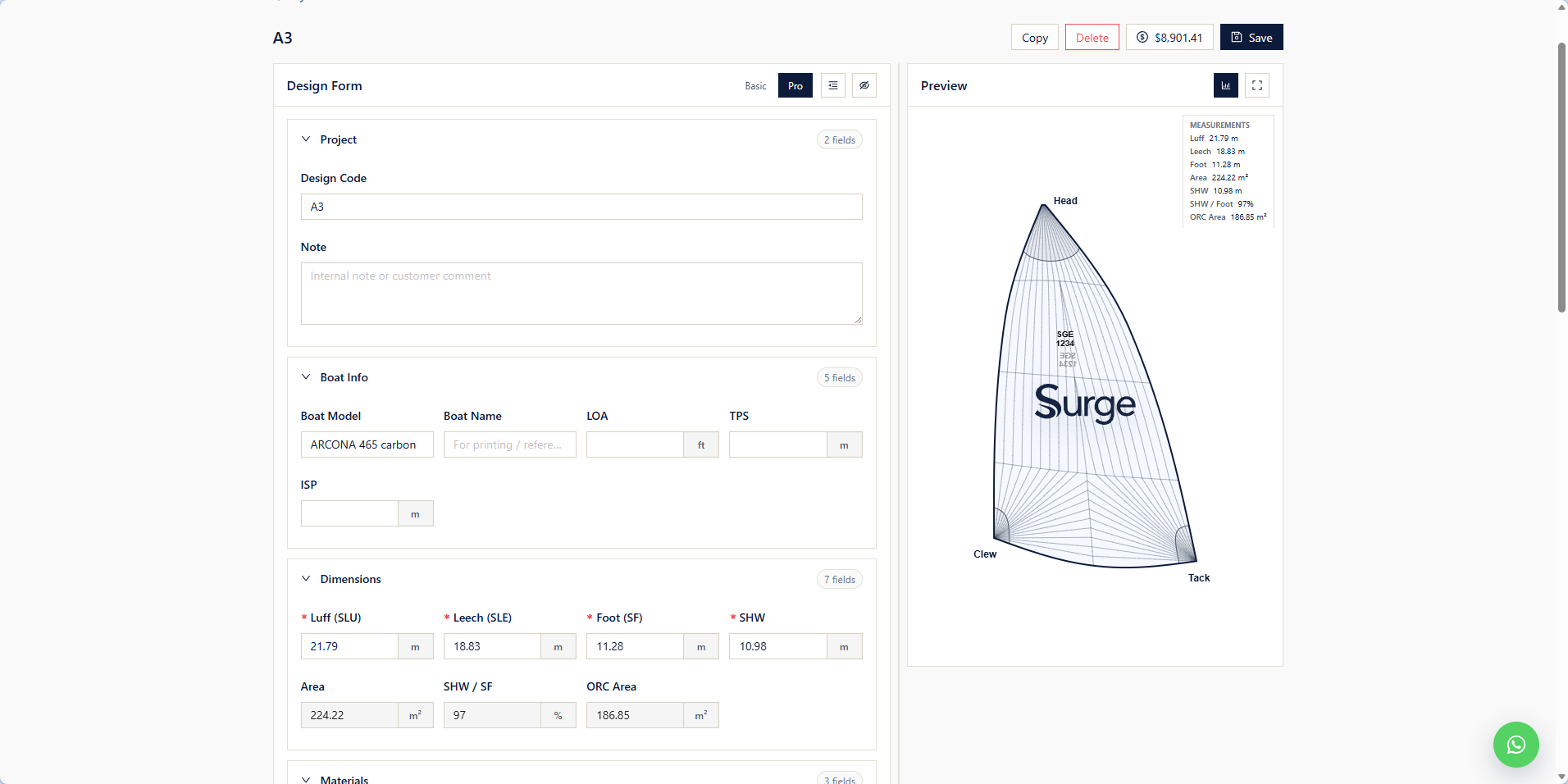This screenshot has width=1568, height=784.
Task: Focus the LOA input field
Action: point(635,444)
